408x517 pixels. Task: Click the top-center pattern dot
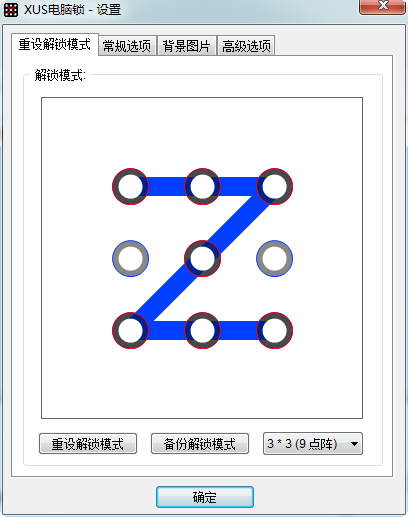pos(202,186)
